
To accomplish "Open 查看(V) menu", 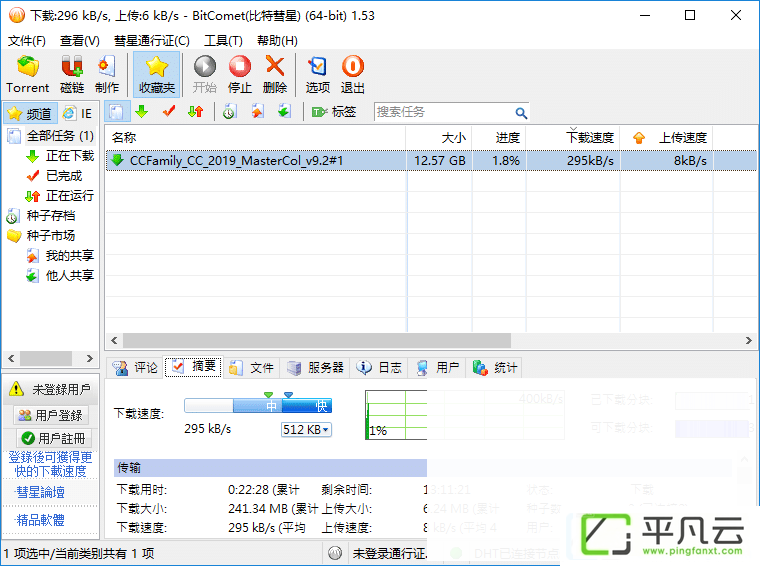I will click(79, 41).
